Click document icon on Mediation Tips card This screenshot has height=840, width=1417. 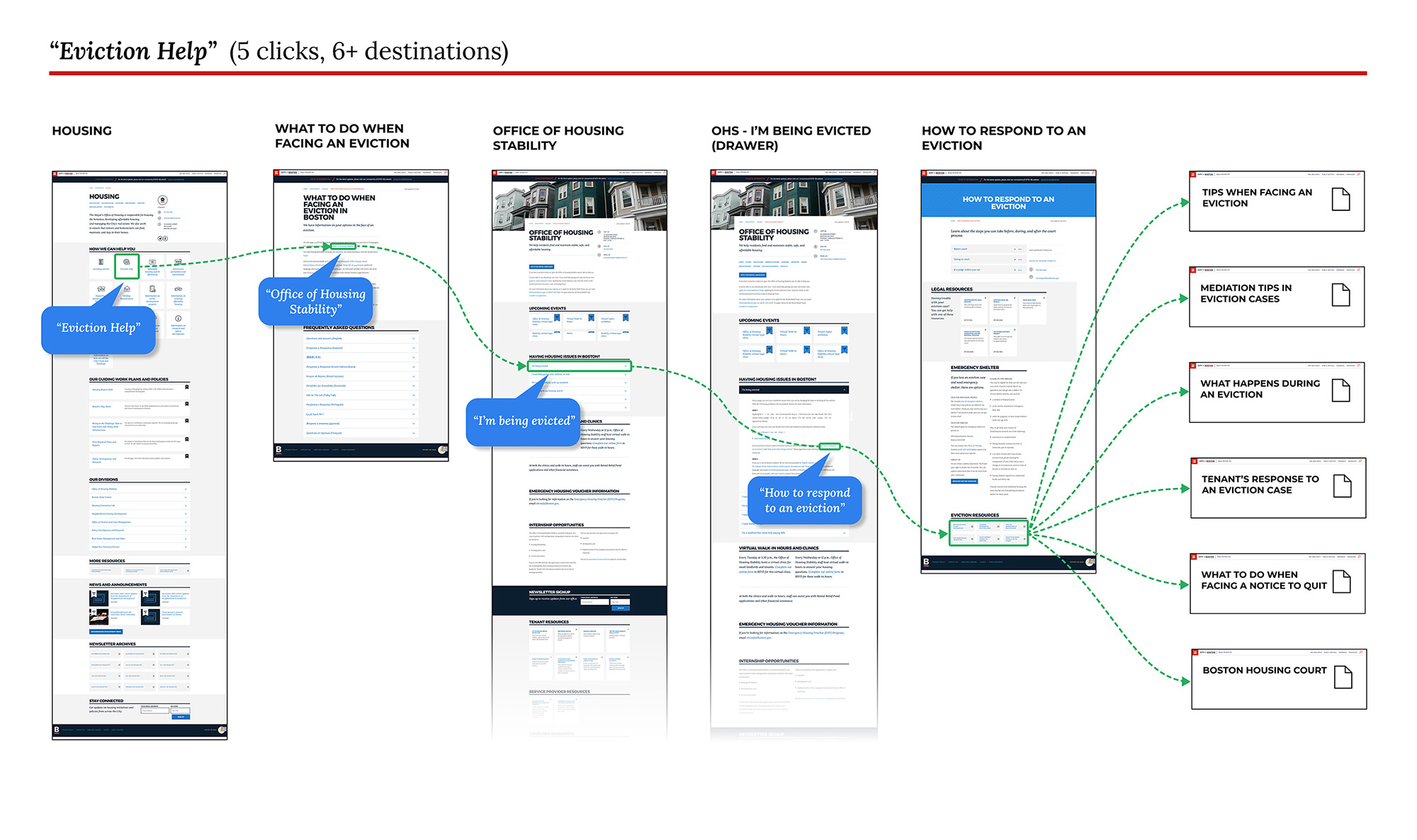[x=1340, y=295]
